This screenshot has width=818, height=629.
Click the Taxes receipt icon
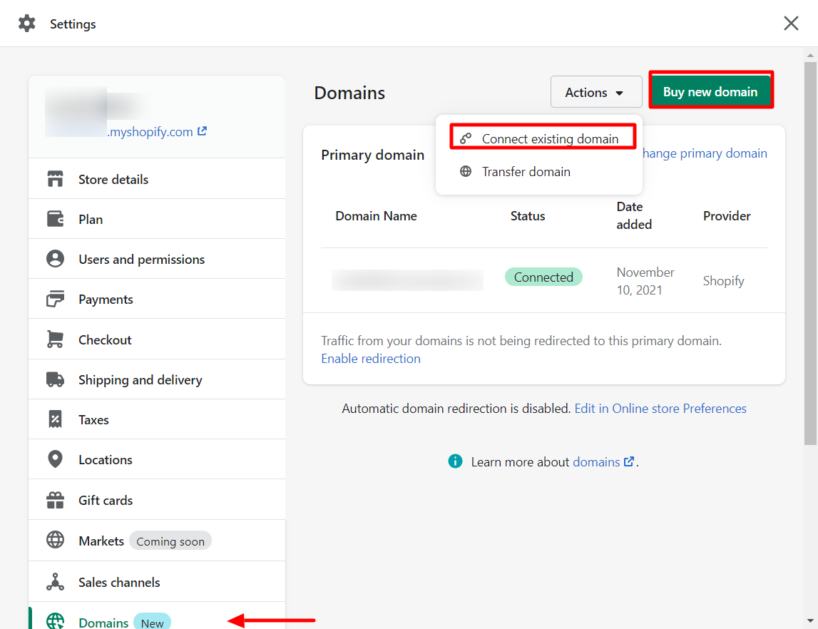(56, 420)
